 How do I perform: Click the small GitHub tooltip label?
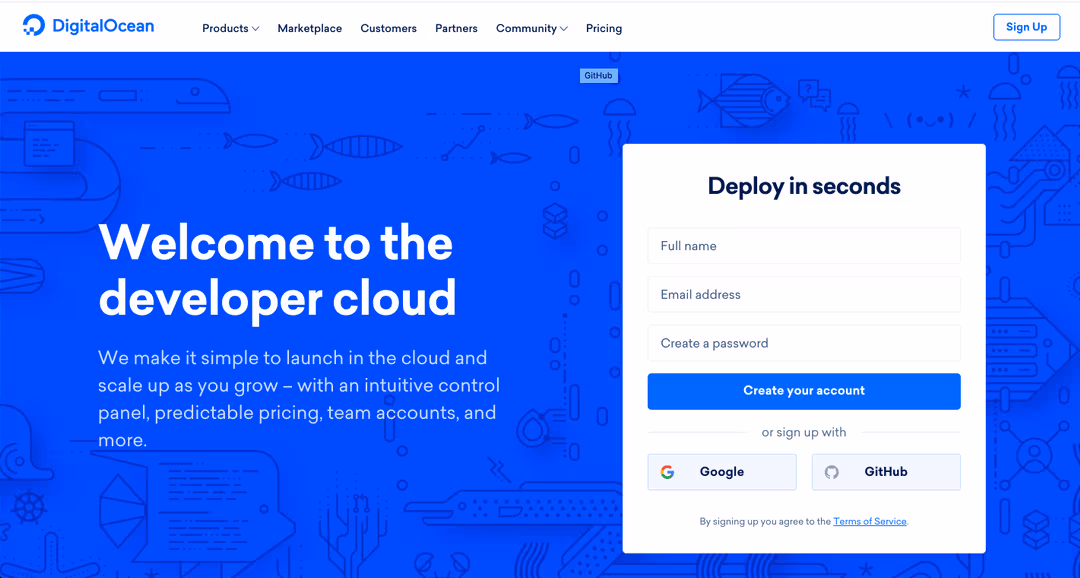click(x=599, y=76)
